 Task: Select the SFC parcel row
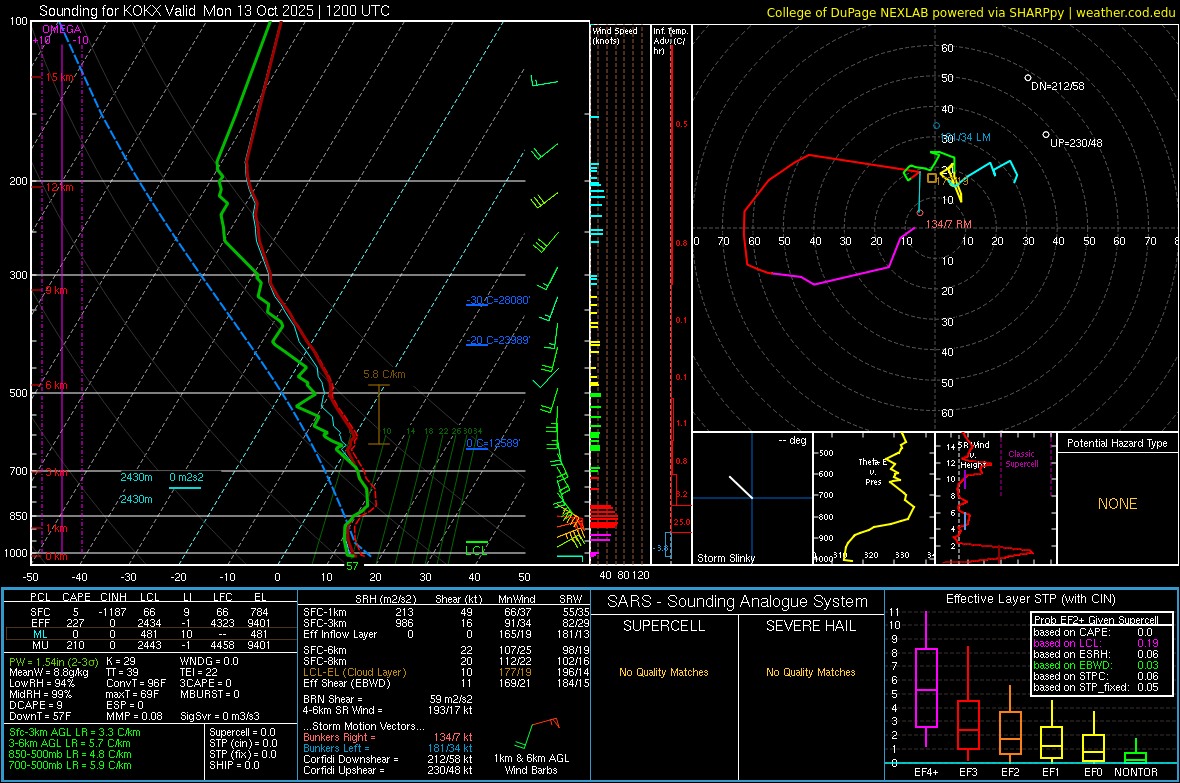(149, 612)
